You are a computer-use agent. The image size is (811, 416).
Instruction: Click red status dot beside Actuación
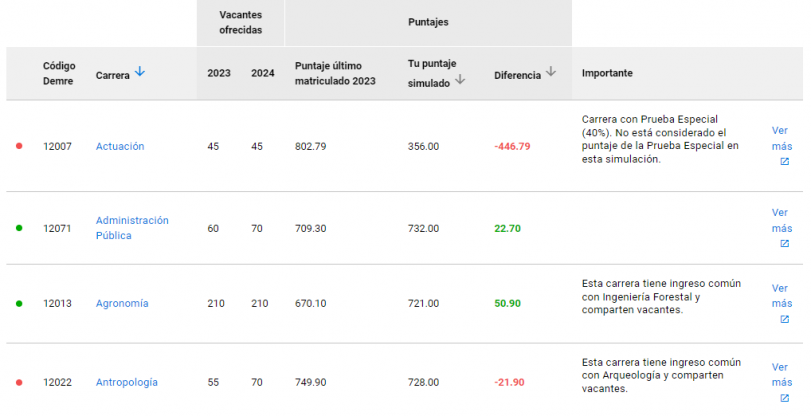coord(19,146)
